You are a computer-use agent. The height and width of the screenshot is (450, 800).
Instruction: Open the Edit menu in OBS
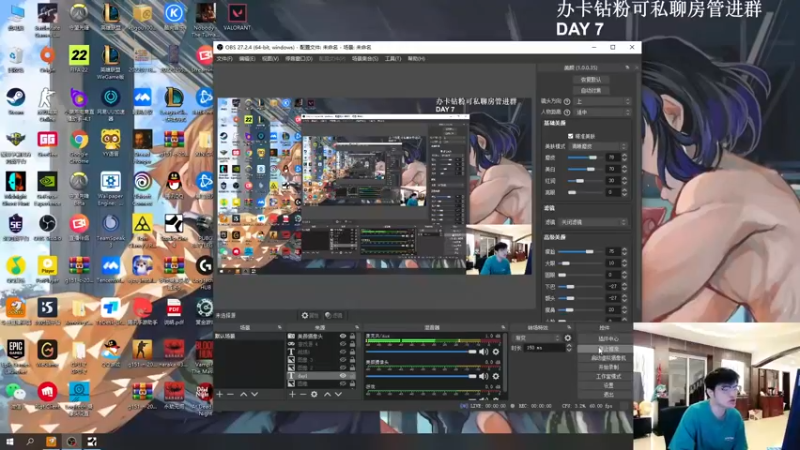point(247,59)
